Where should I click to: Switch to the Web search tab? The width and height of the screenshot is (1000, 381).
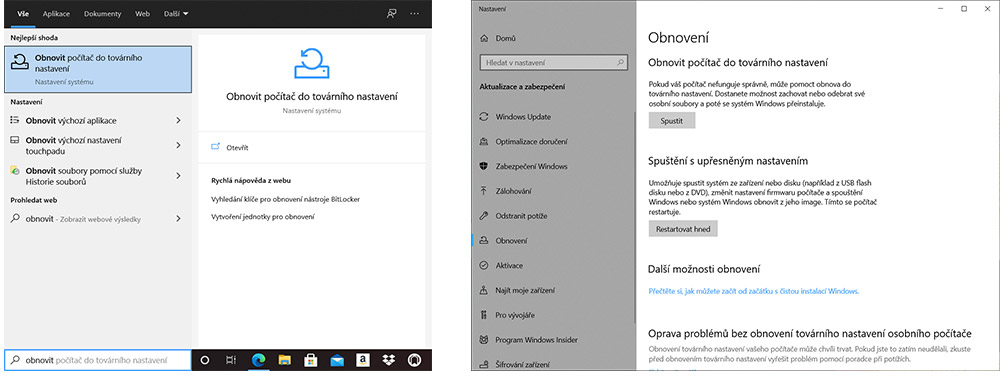pyautogui.click(x=142, y=13)
